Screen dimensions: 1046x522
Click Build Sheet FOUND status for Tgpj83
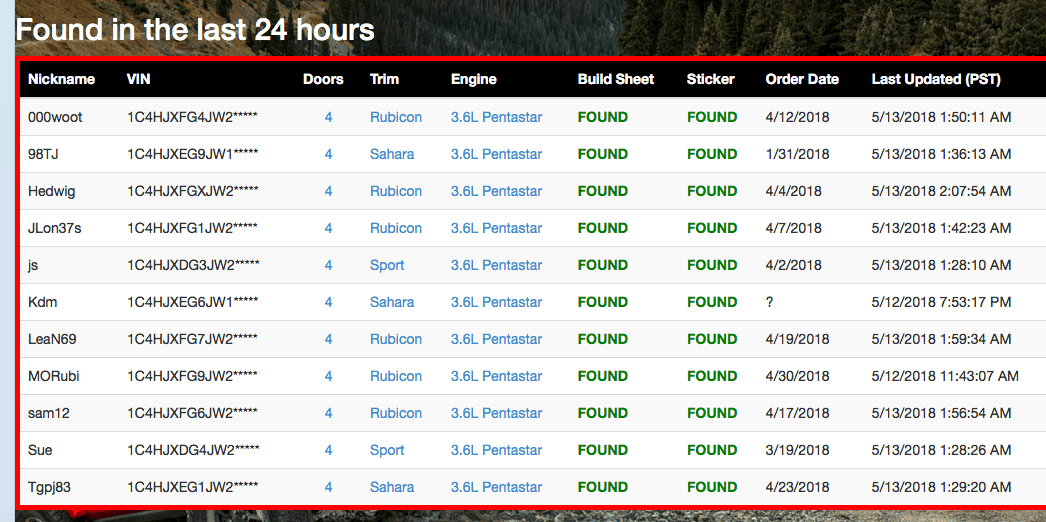click(602, 487)
